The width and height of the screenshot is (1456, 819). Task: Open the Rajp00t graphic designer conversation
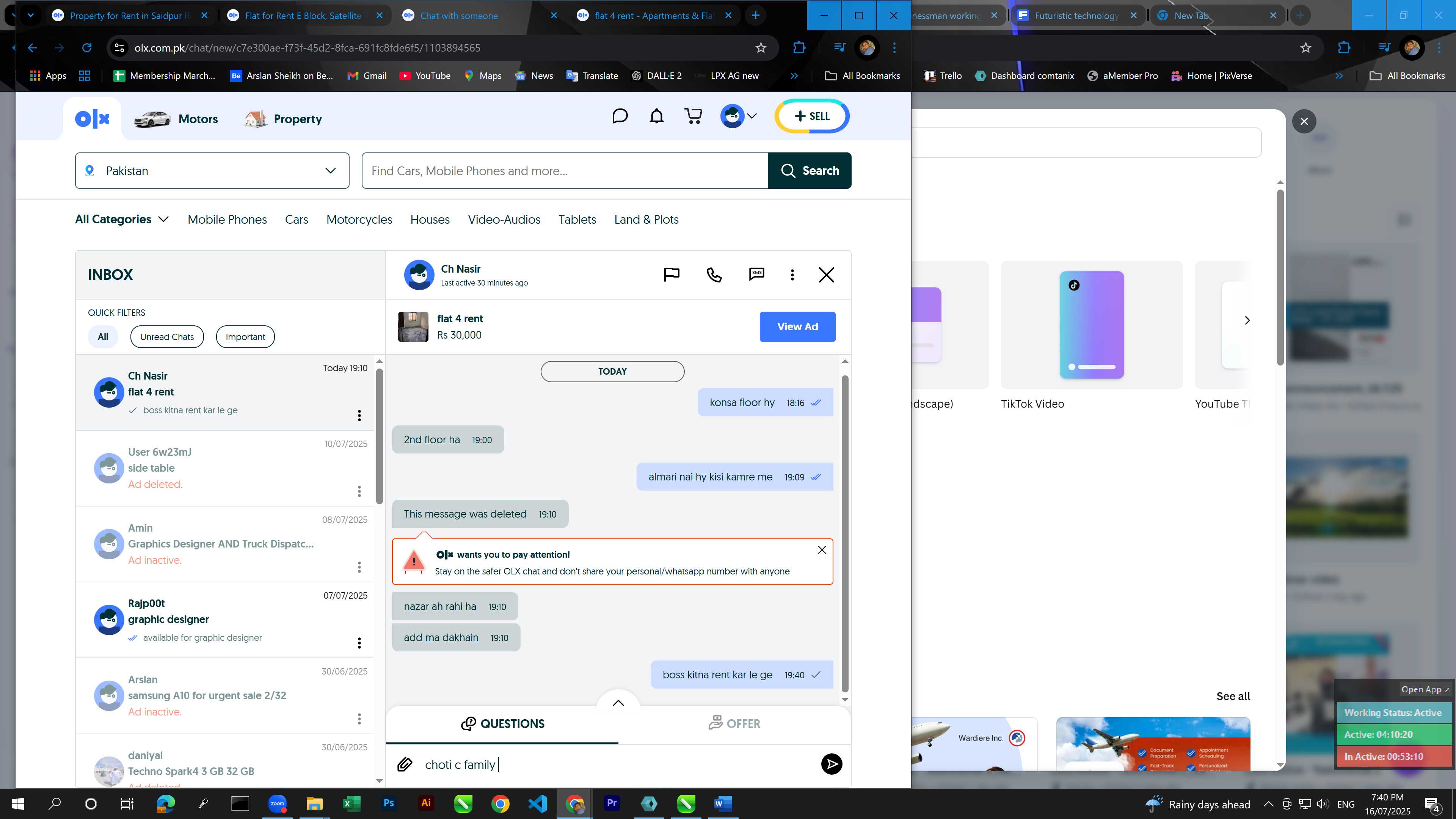225,620
